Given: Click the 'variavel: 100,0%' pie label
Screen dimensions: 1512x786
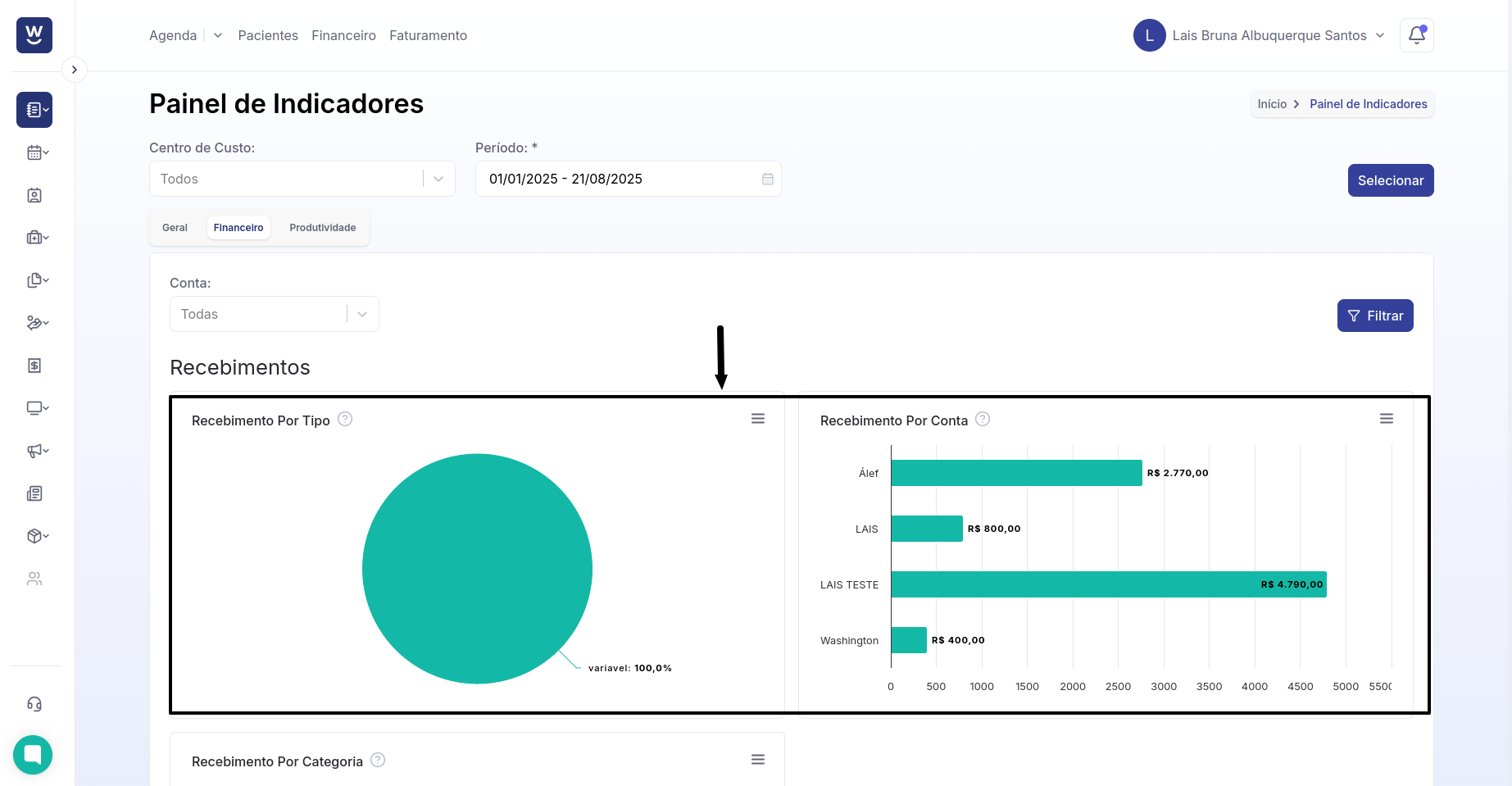Looking at the screenshot, I should click(629, 668).
